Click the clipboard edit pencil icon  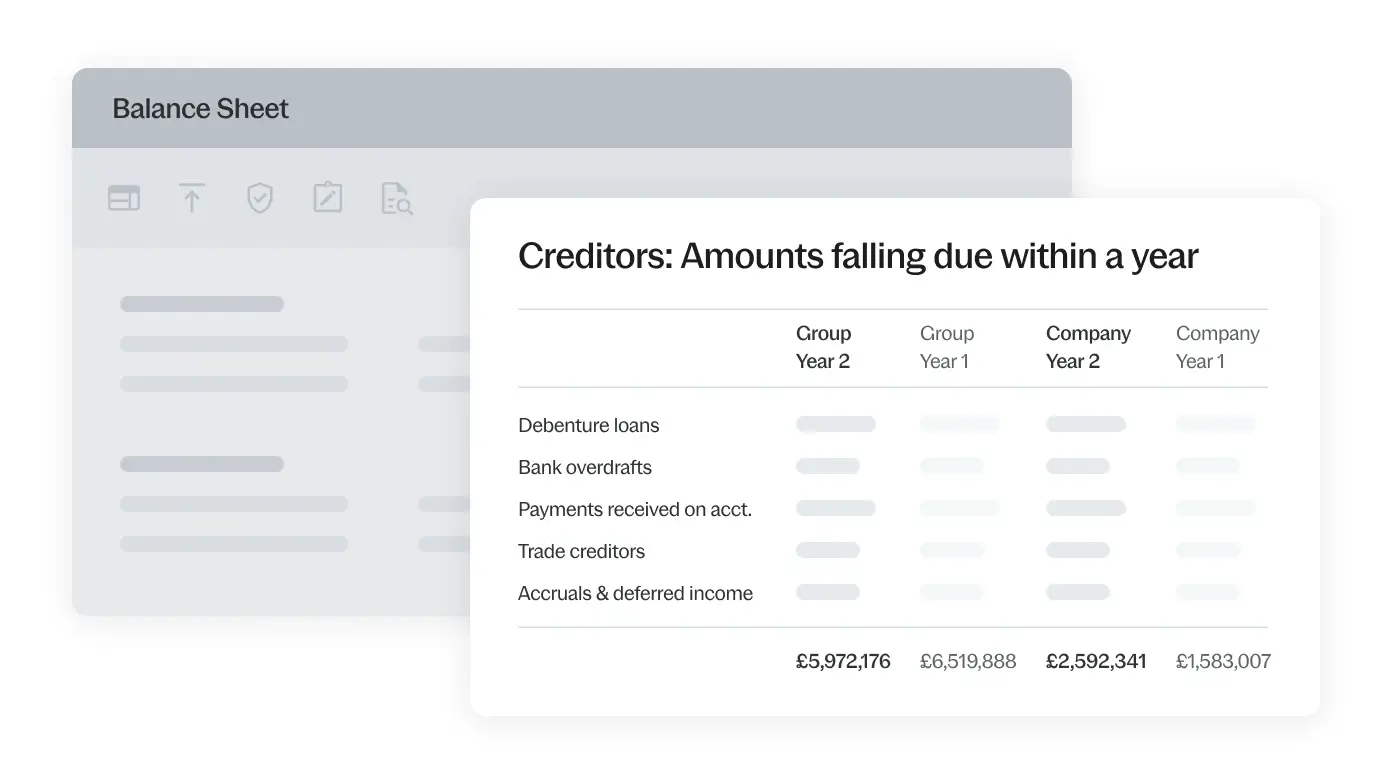(x=328, y=198)
